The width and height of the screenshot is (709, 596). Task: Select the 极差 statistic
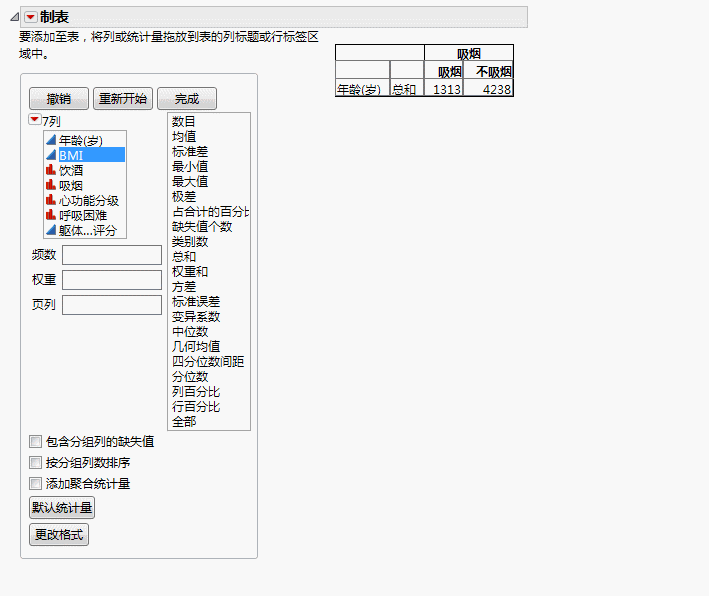tap(184, 196)
